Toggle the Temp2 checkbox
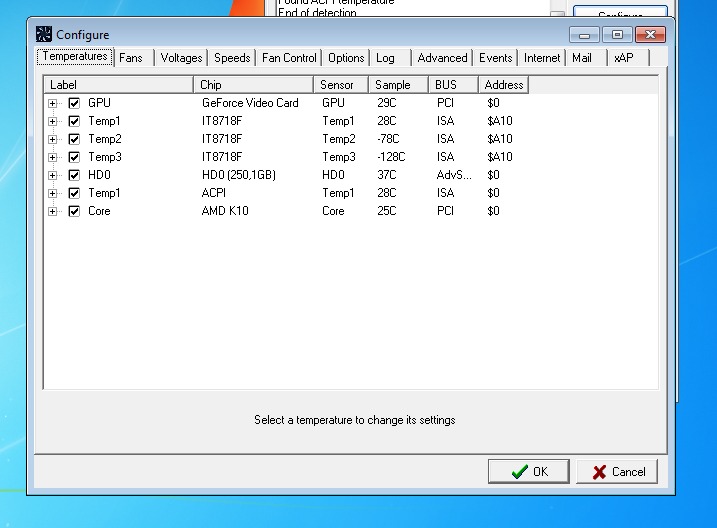Image resolution: width=717 pixels, height=528 pixels. pos(74,139)
